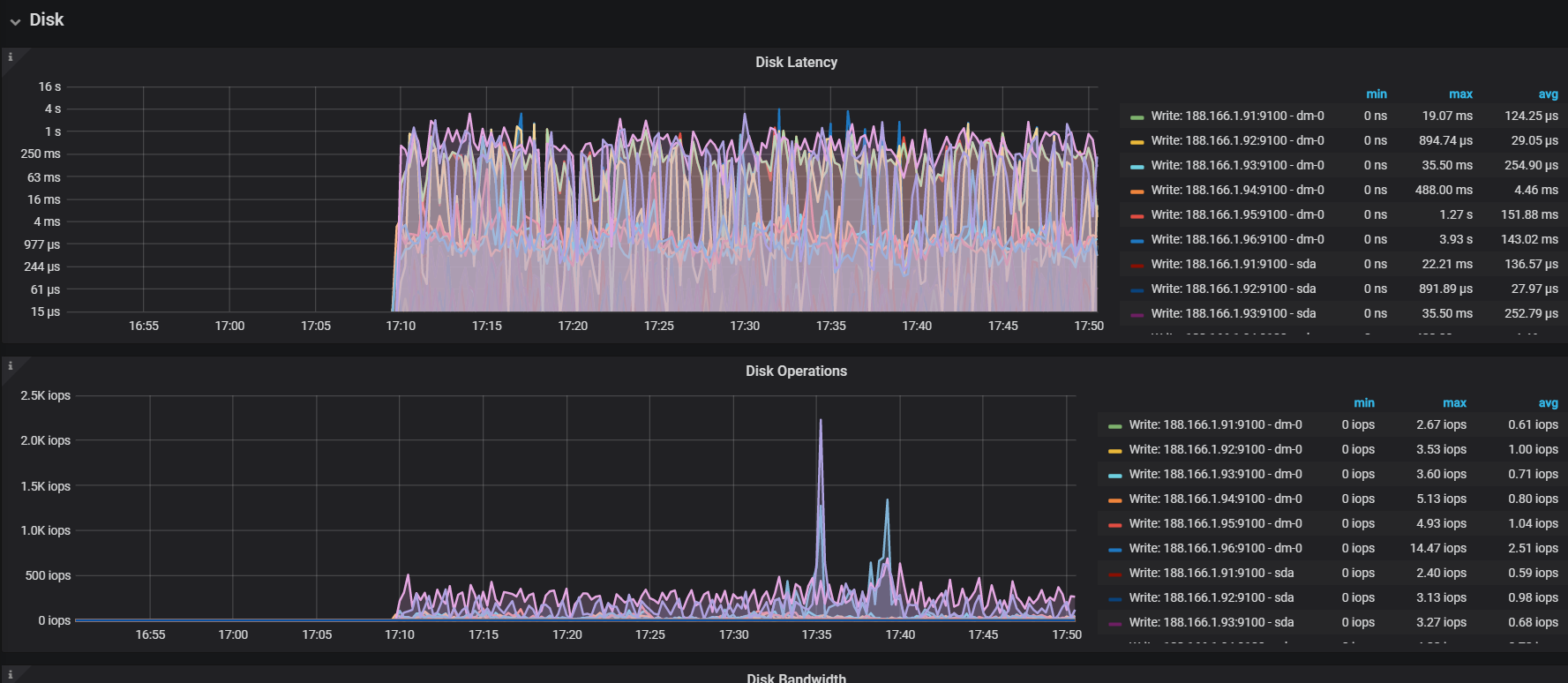The width and height of the screenshot is (1568, 683).
Task: Sort Disk Latency legend by min column
Action: 1376,94
